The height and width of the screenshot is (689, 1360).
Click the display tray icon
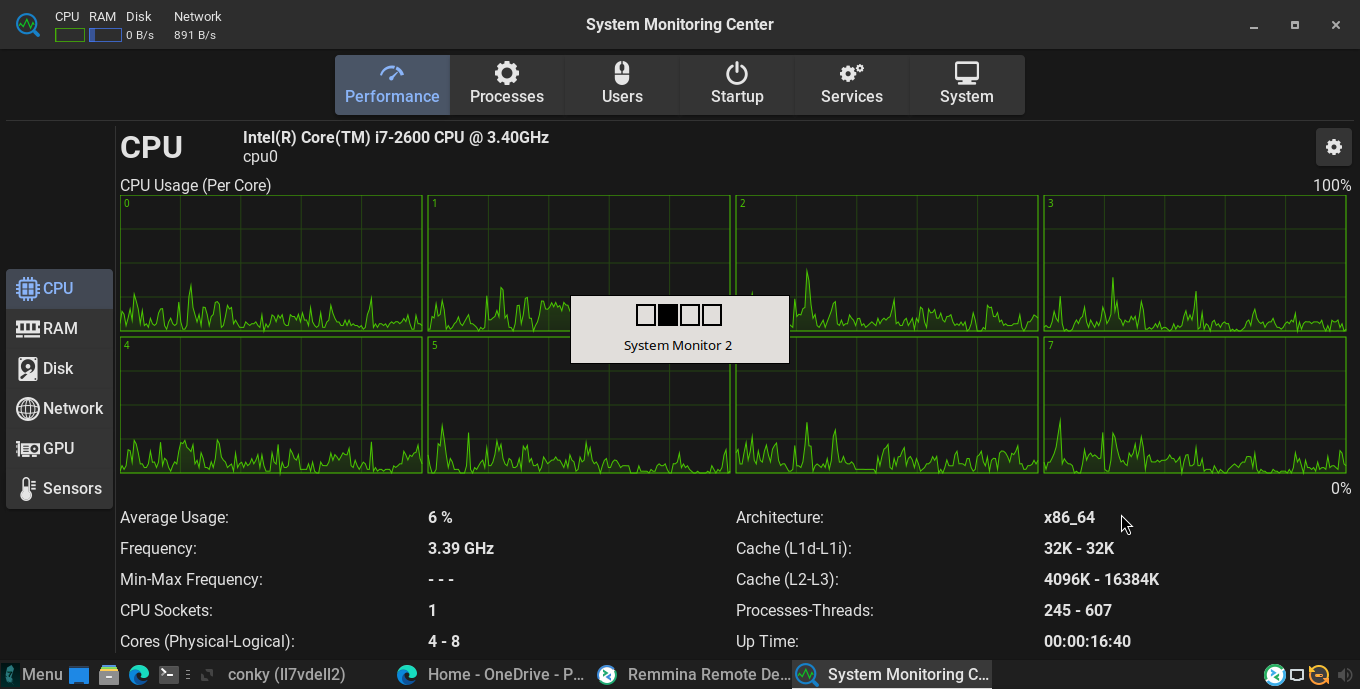[x=1297, y=675]
